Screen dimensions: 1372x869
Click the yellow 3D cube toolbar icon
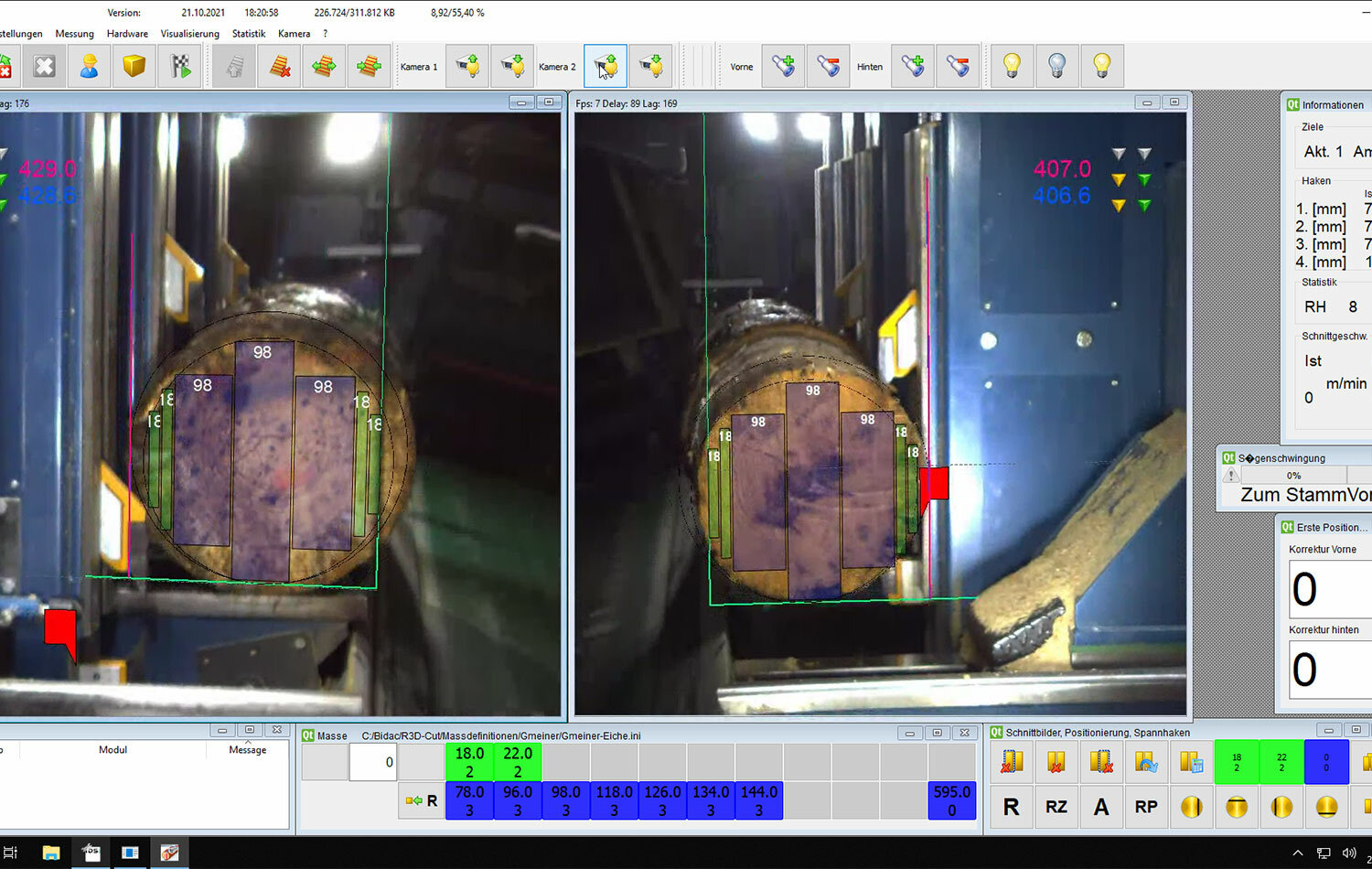(x=134, y=66)
